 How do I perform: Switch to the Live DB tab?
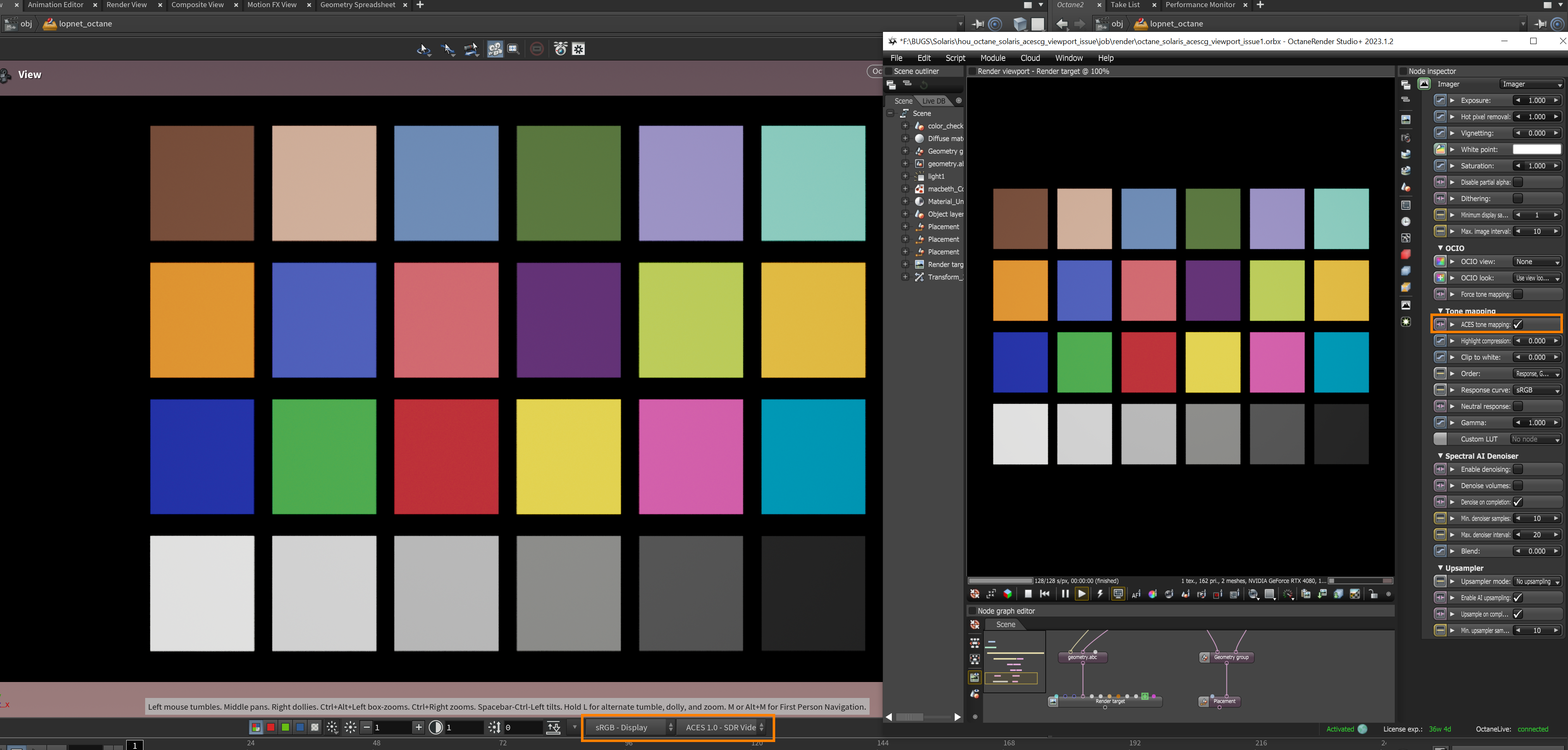[934, 101]
